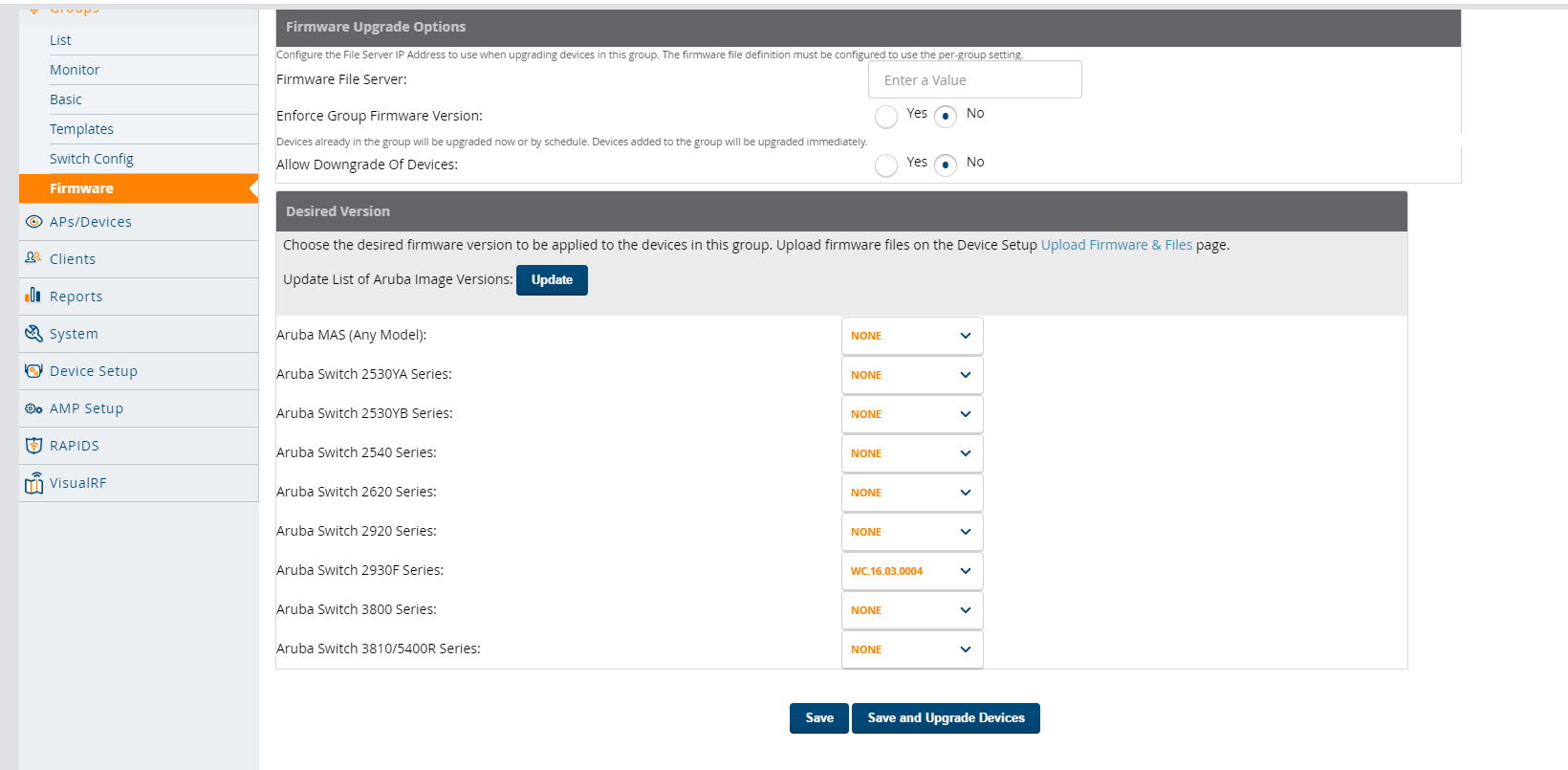The image size is (1568, 770).
Task: Click the Clients people icon
Action: 33,258
